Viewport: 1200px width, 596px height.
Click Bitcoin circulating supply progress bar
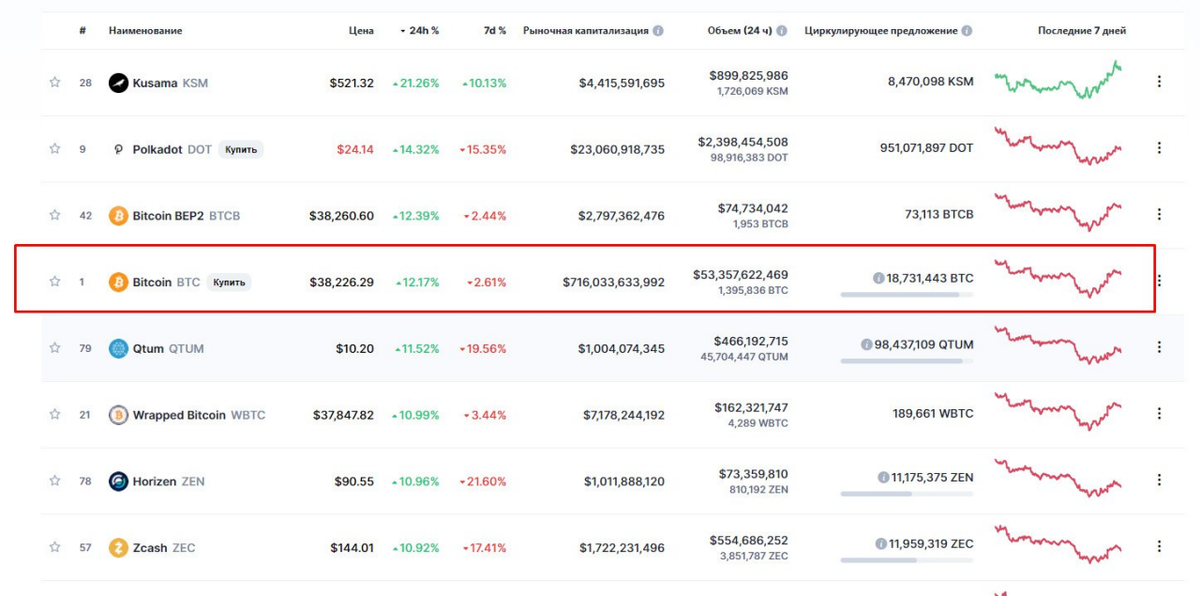pos(907,295)
